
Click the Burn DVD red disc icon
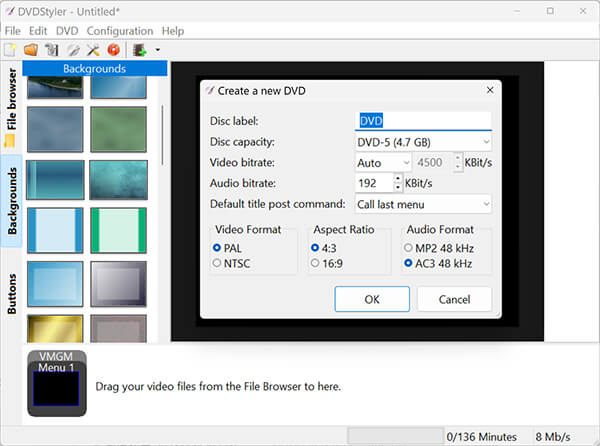tap(114, 50)
